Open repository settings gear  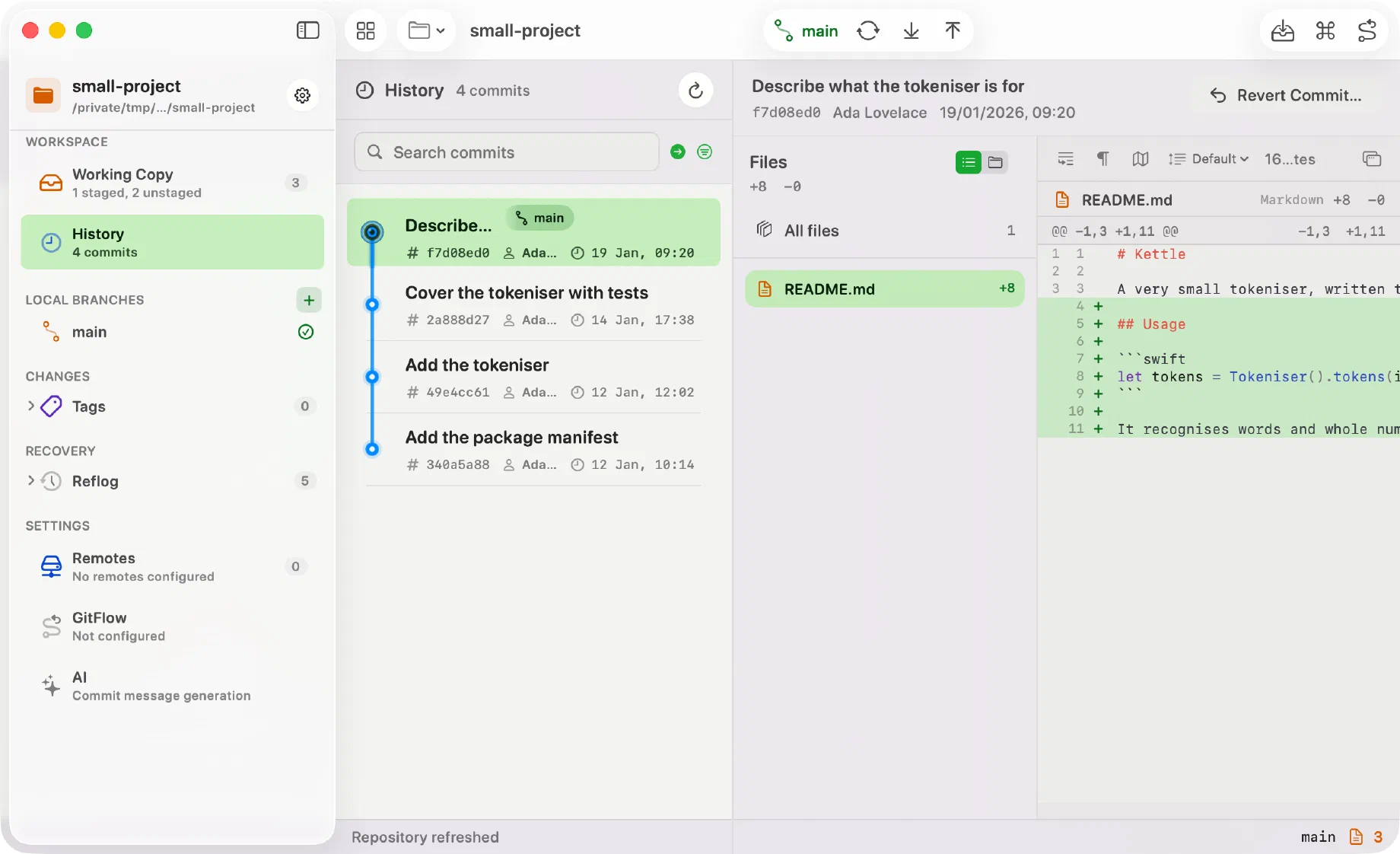coord(303,95)
